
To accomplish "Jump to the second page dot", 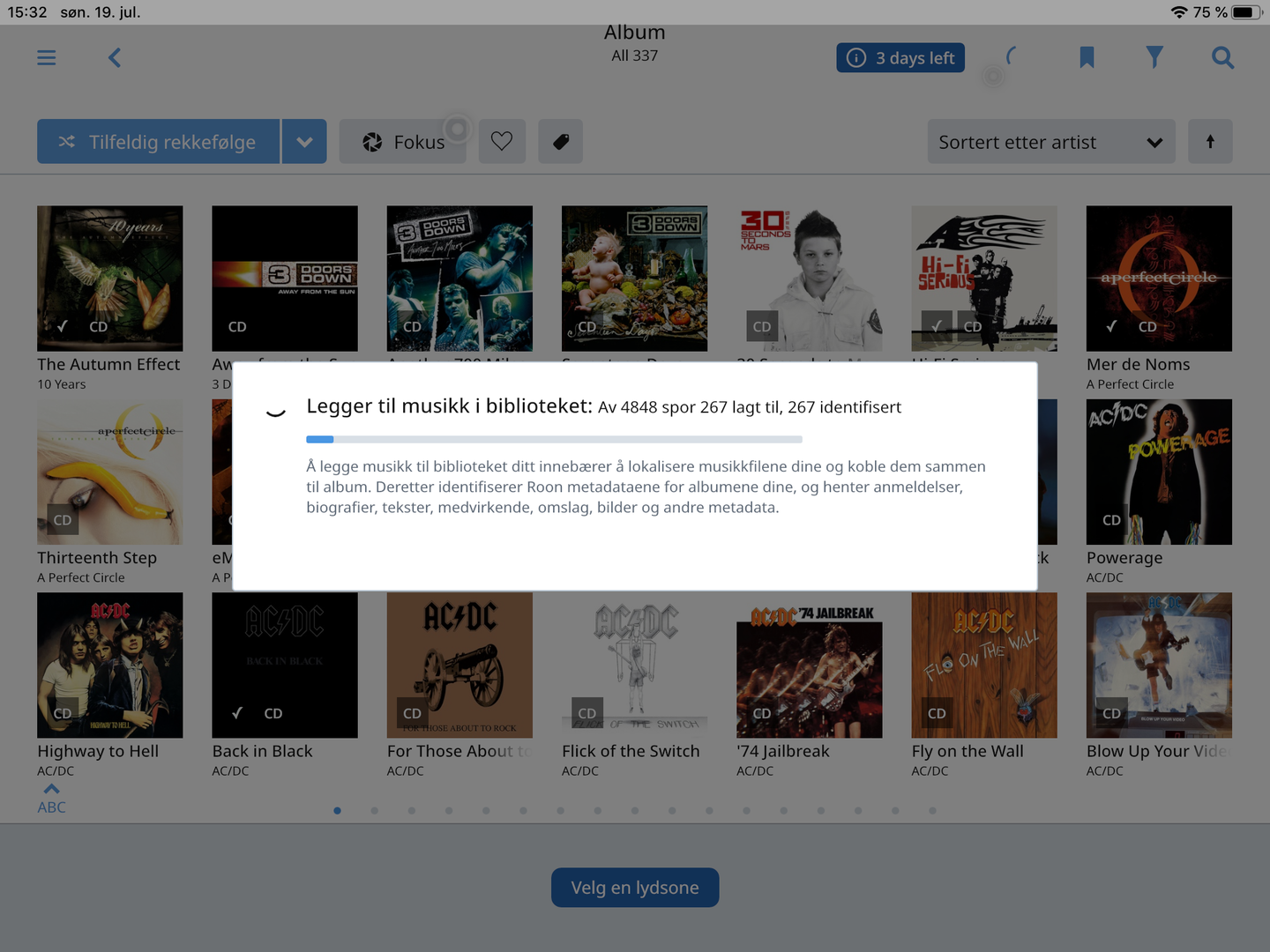I will click(x=375, y=810).
